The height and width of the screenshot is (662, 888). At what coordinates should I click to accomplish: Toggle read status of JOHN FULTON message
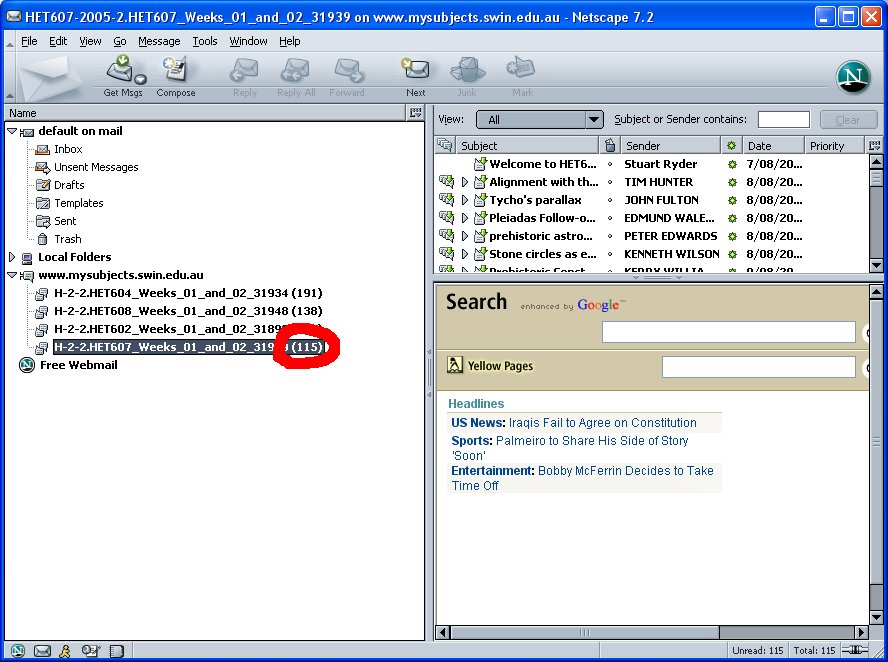[732, 200]
